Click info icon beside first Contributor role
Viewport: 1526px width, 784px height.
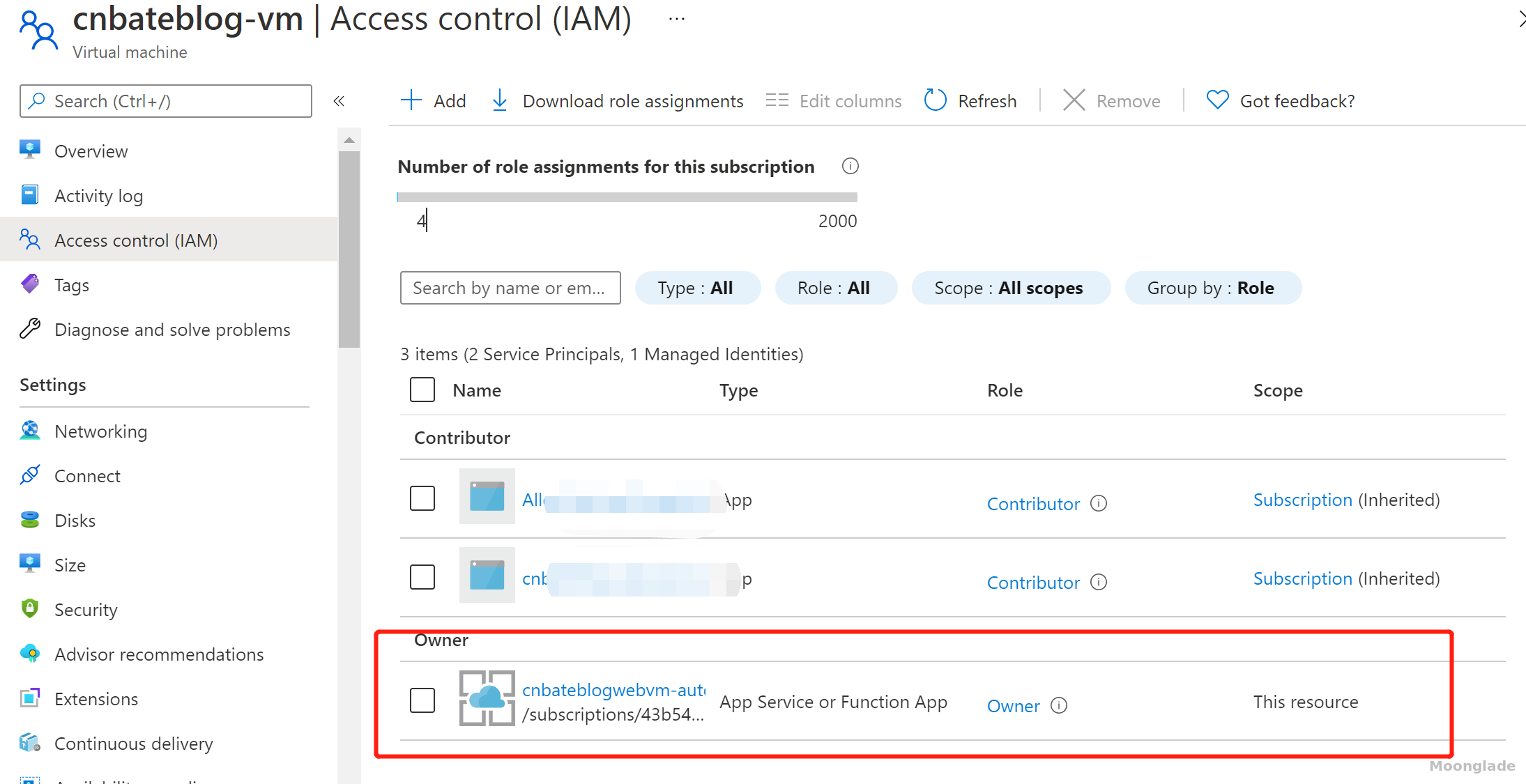pos(1099,503)
